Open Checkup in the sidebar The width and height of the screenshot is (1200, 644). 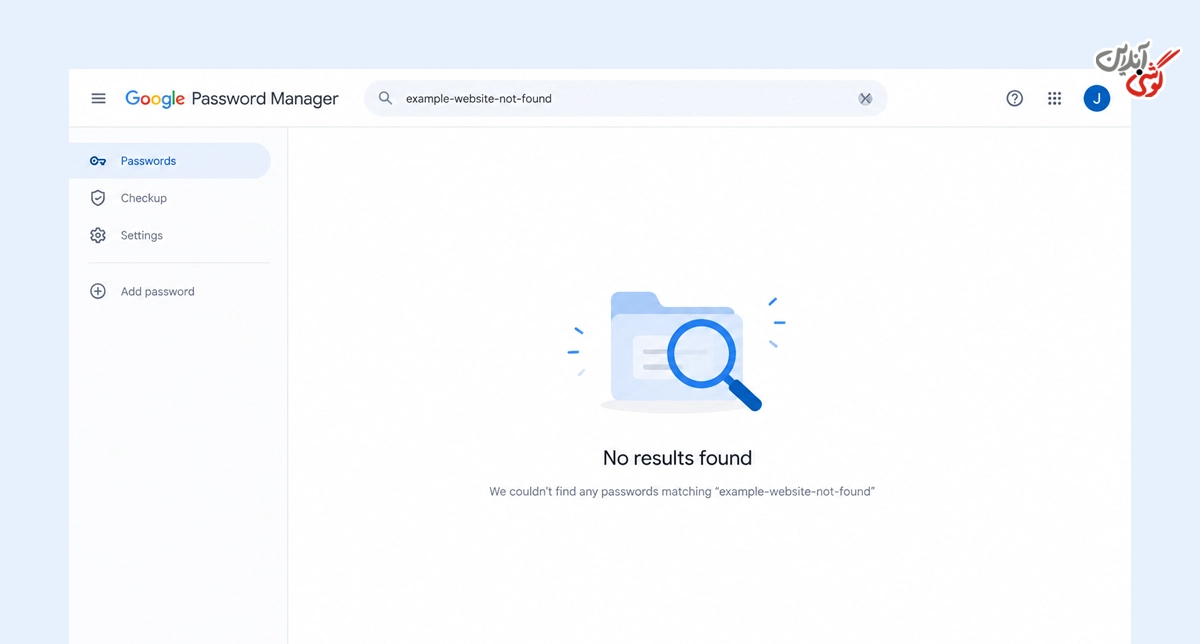(x=170, y=198)
